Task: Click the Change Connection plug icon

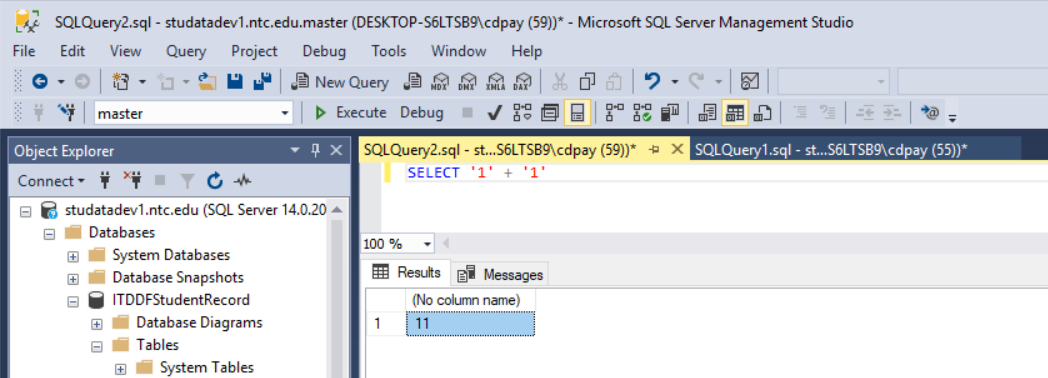Action: (x=66, y=113)
